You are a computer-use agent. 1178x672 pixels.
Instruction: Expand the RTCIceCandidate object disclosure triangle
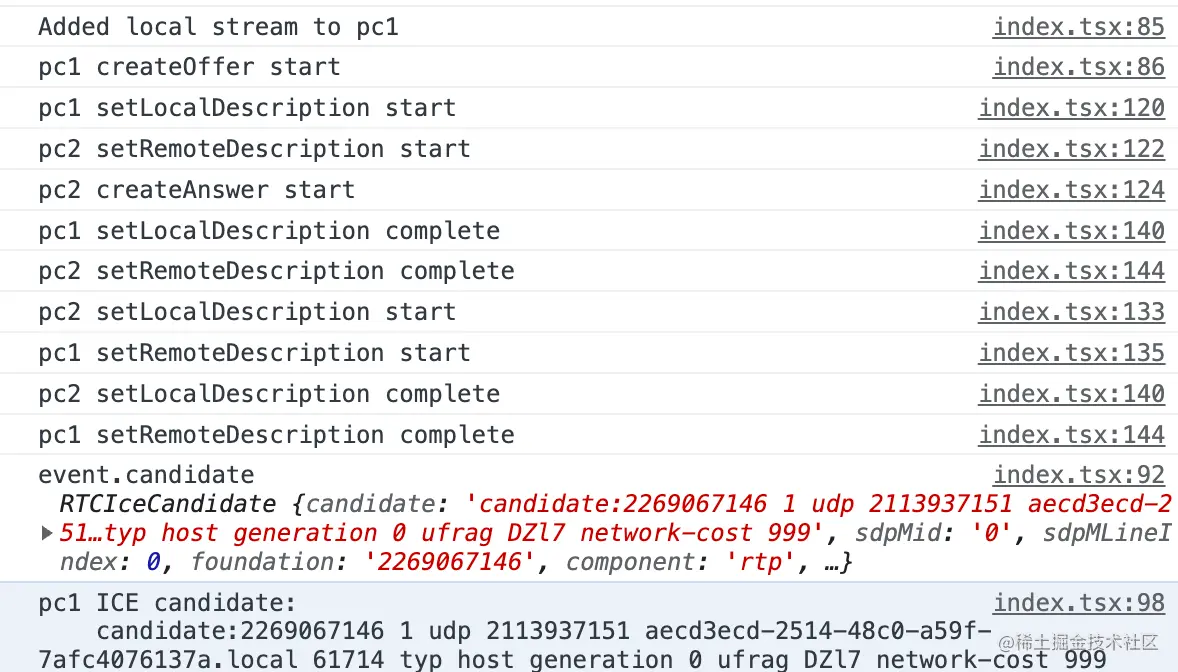click(x=47, y=534)
